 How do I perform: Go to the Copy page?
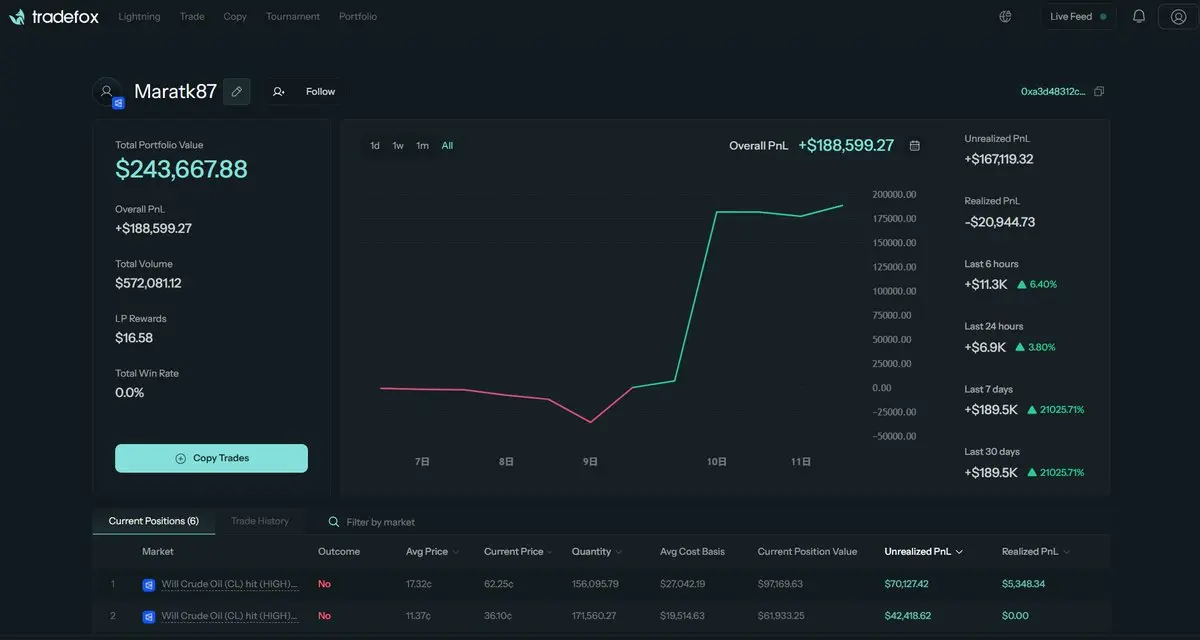[235, 17]
